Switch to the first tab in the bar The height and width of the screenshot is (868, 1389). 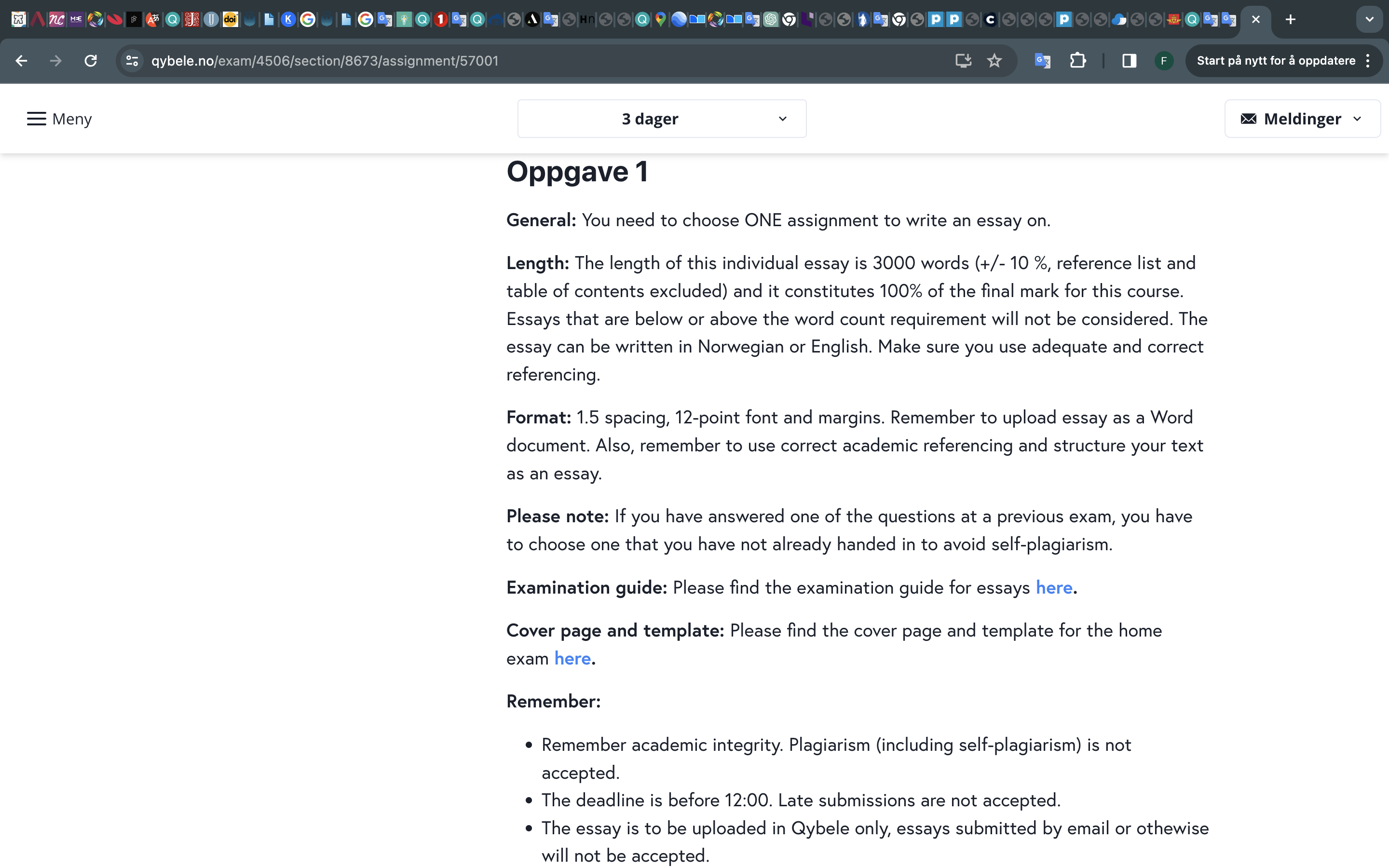(18, 19)
